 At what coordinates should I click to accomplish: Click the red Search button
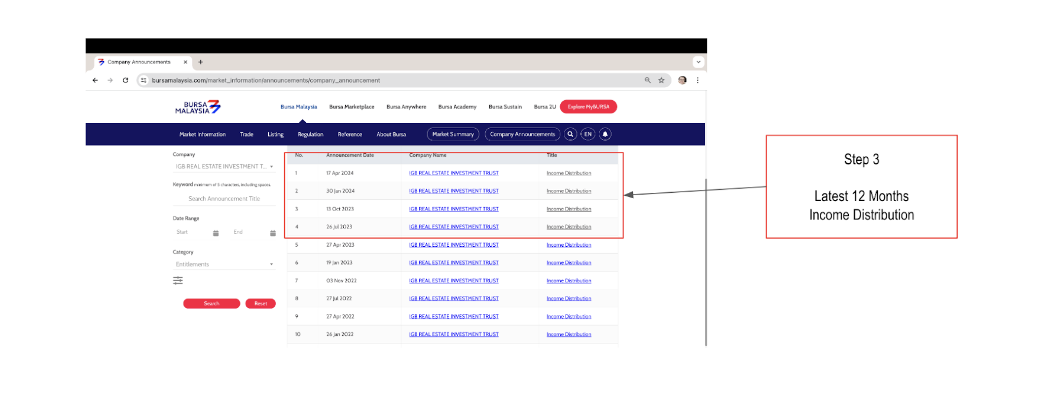211,304
